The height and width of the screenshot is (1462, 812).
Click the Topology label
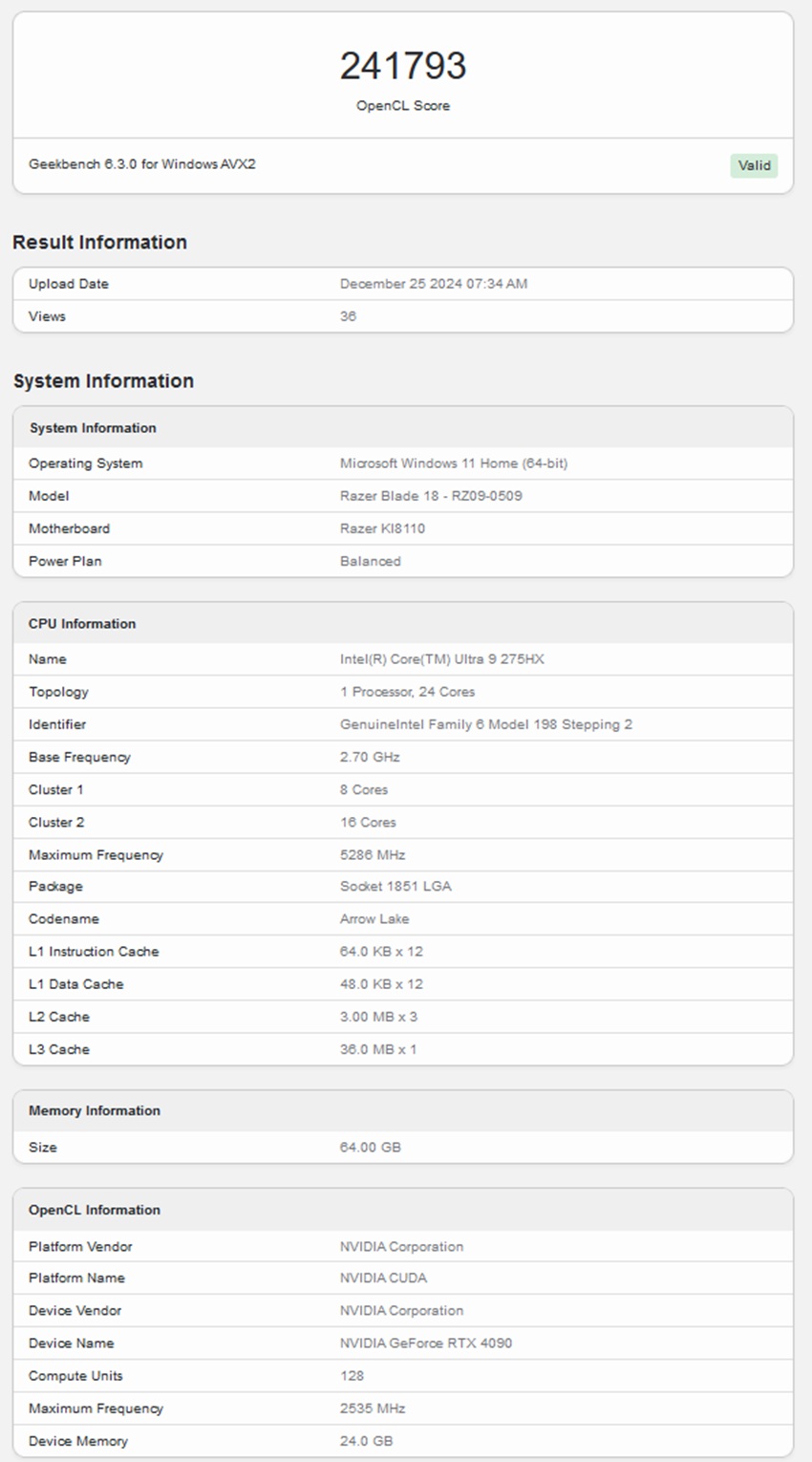point(58,692)
